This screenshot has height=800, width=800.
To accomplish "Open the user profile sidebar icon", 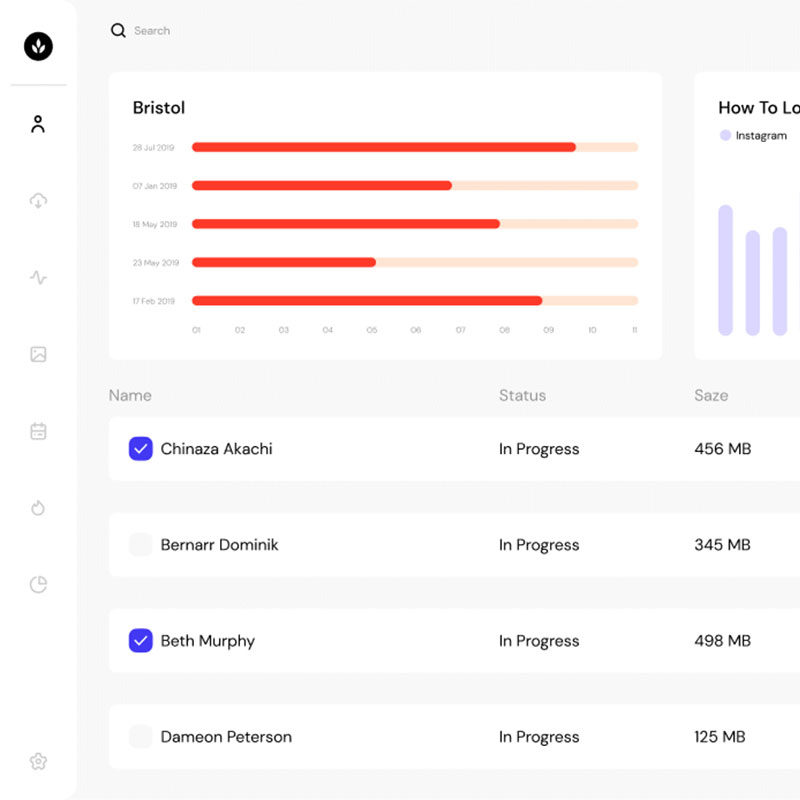I will coord(38,124).
